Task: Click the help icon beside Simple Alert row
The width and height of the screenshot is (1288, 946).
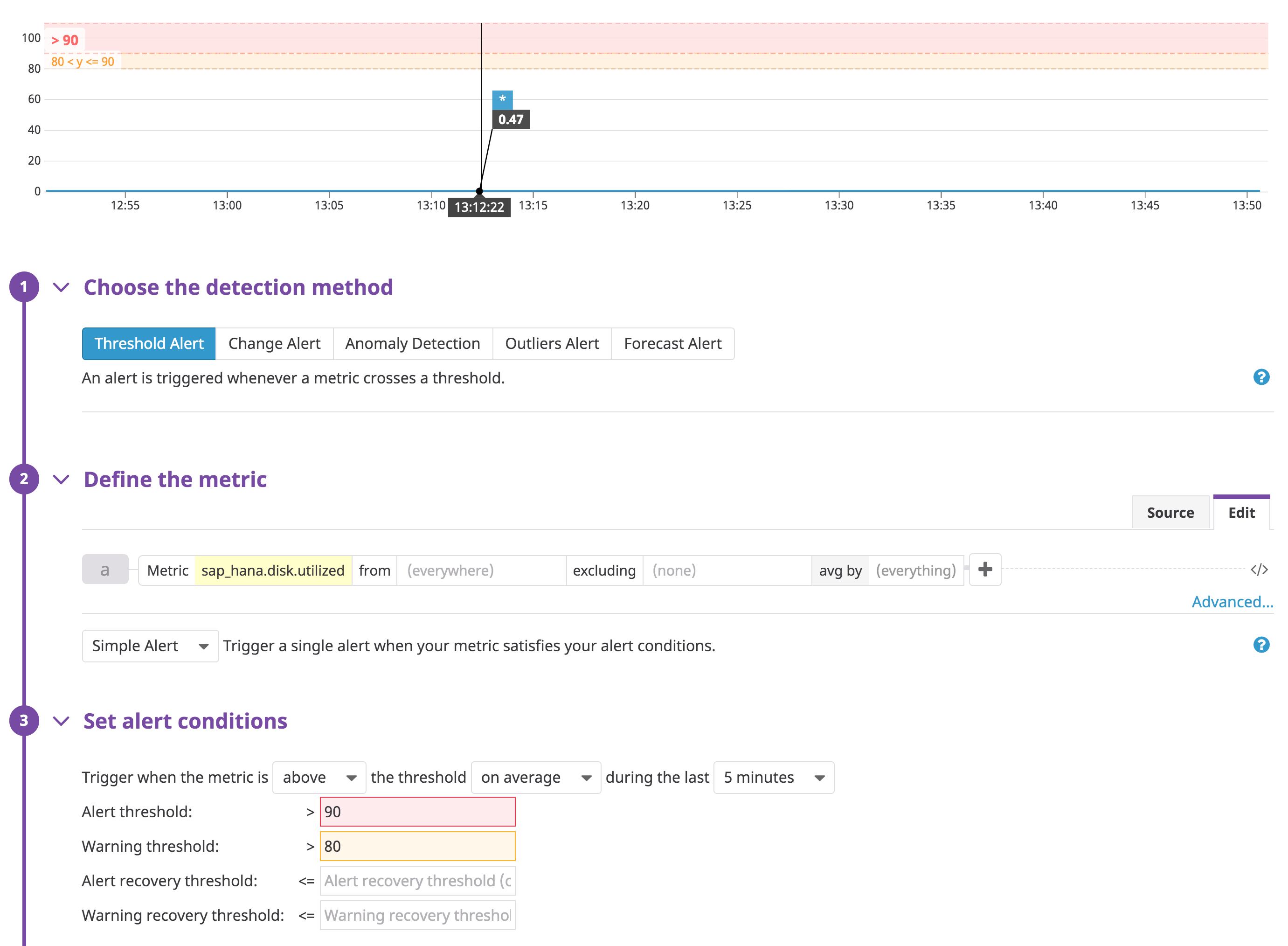Action: coord(1261,645)
